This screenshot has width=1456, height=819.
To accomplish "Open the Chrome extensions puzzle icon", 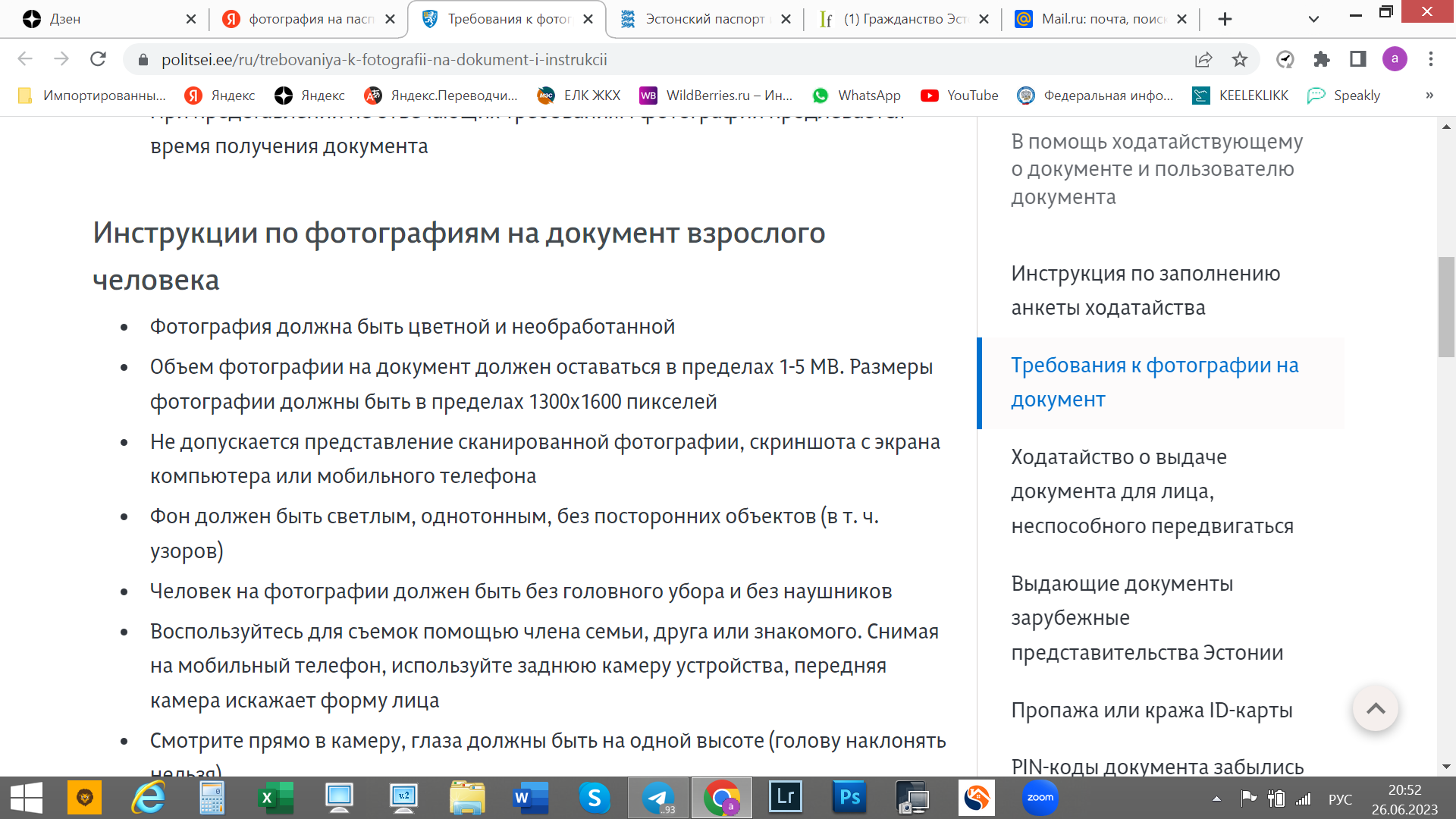I will coord(1322,59).
